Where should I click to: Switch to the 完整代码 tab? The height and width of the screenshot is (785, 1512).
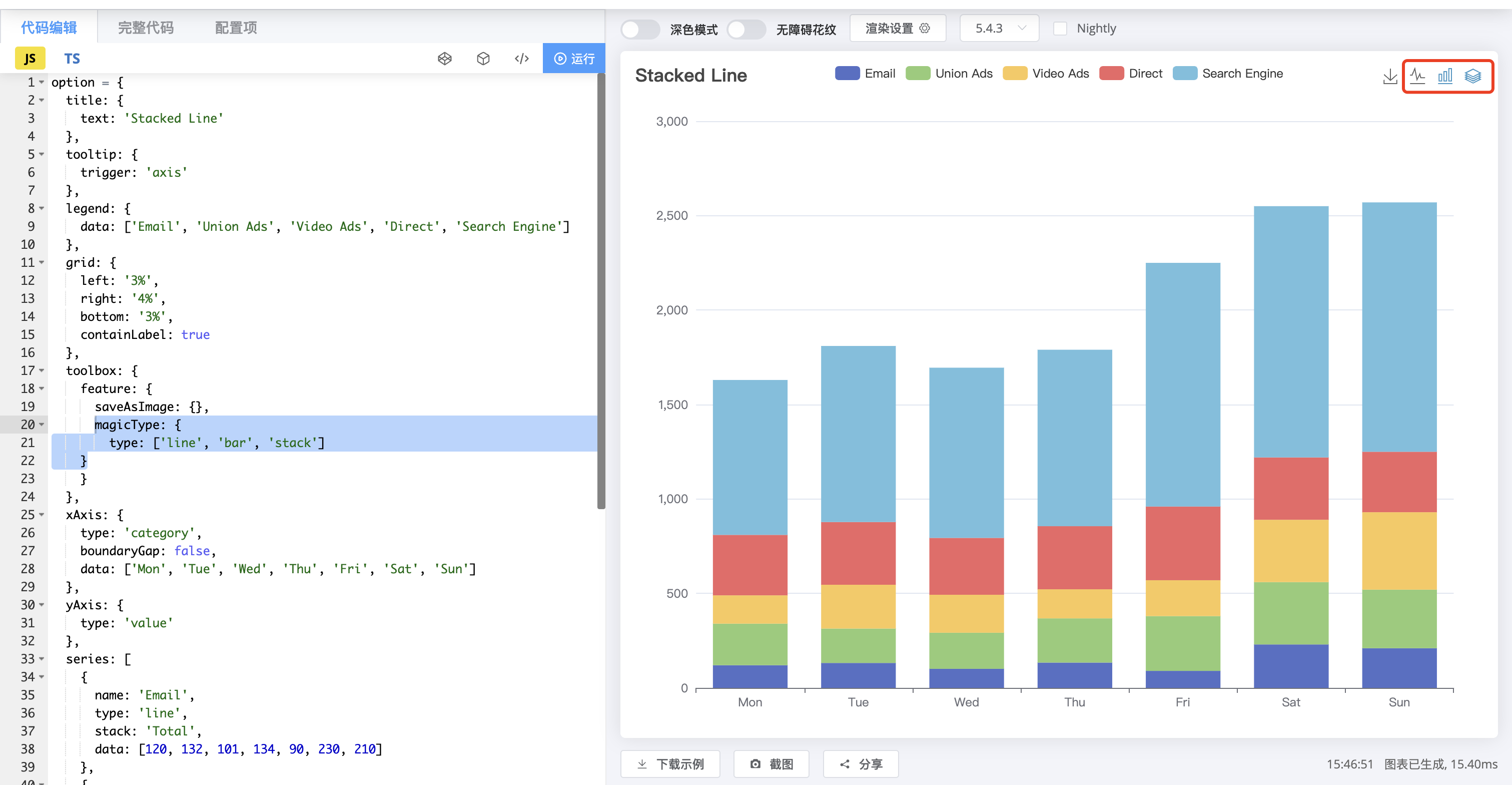[x=145, y=27]
